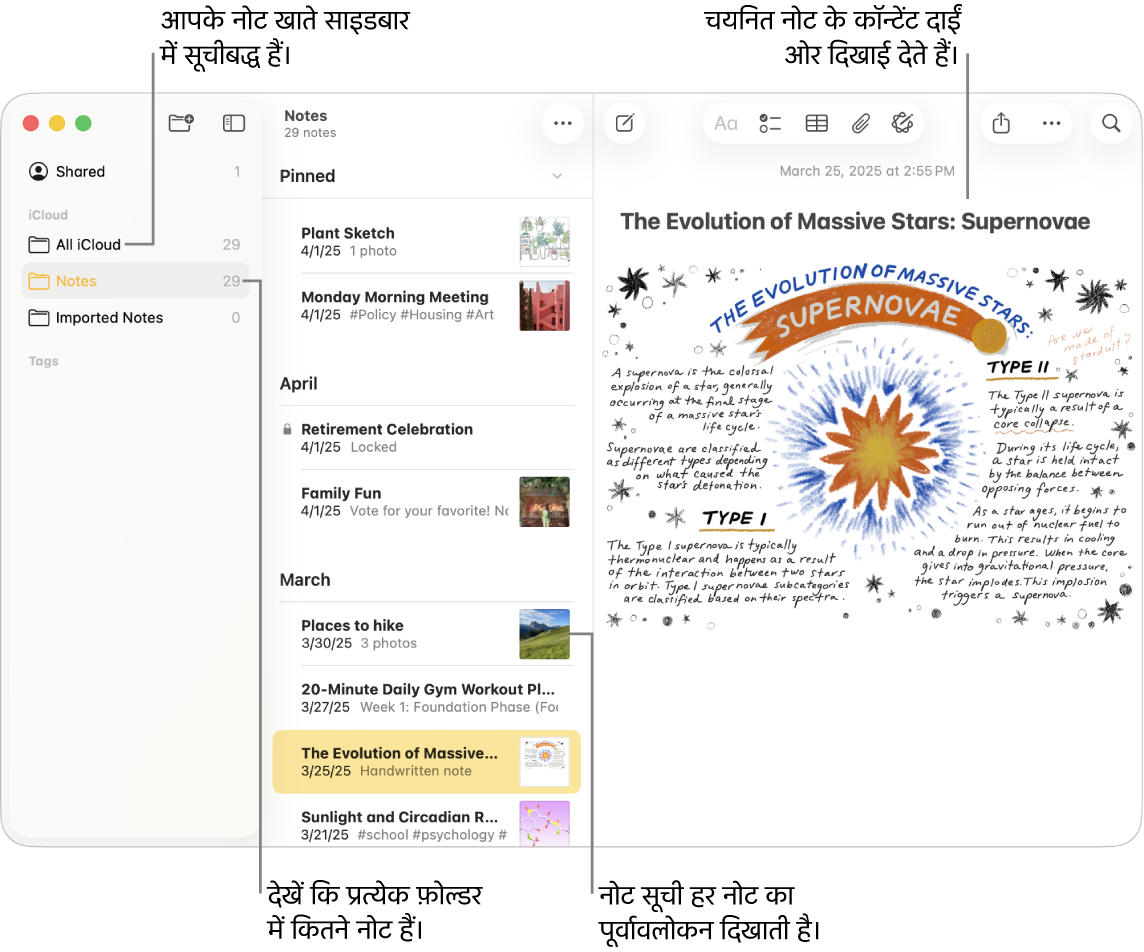The image size is (1144, 952).
Task: Click the Sunlight and Circadian thumbnail
Action: point(544,824)
